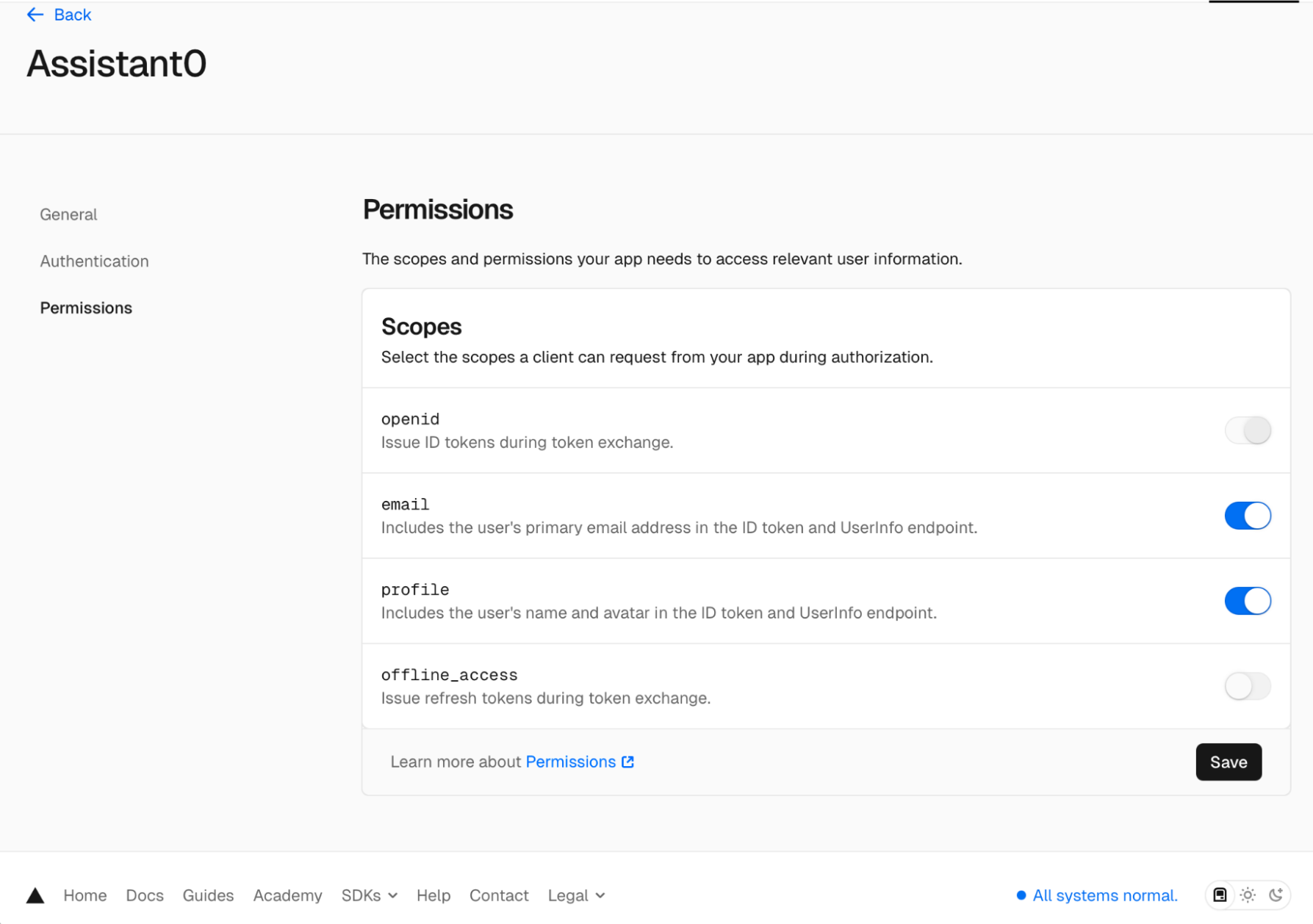Enable the offline_access scope toggle
Image resolution: width=1313 pixels, height=924 pixels.
coord(1247,686)
